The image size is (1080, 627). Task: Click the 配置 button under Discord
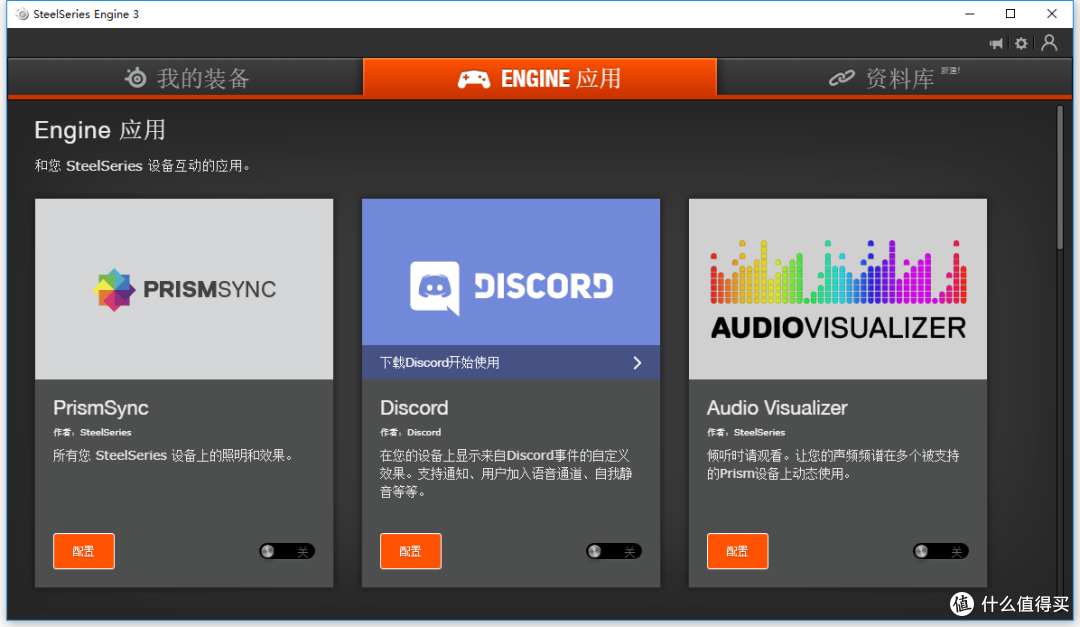(x=411, y=551)
